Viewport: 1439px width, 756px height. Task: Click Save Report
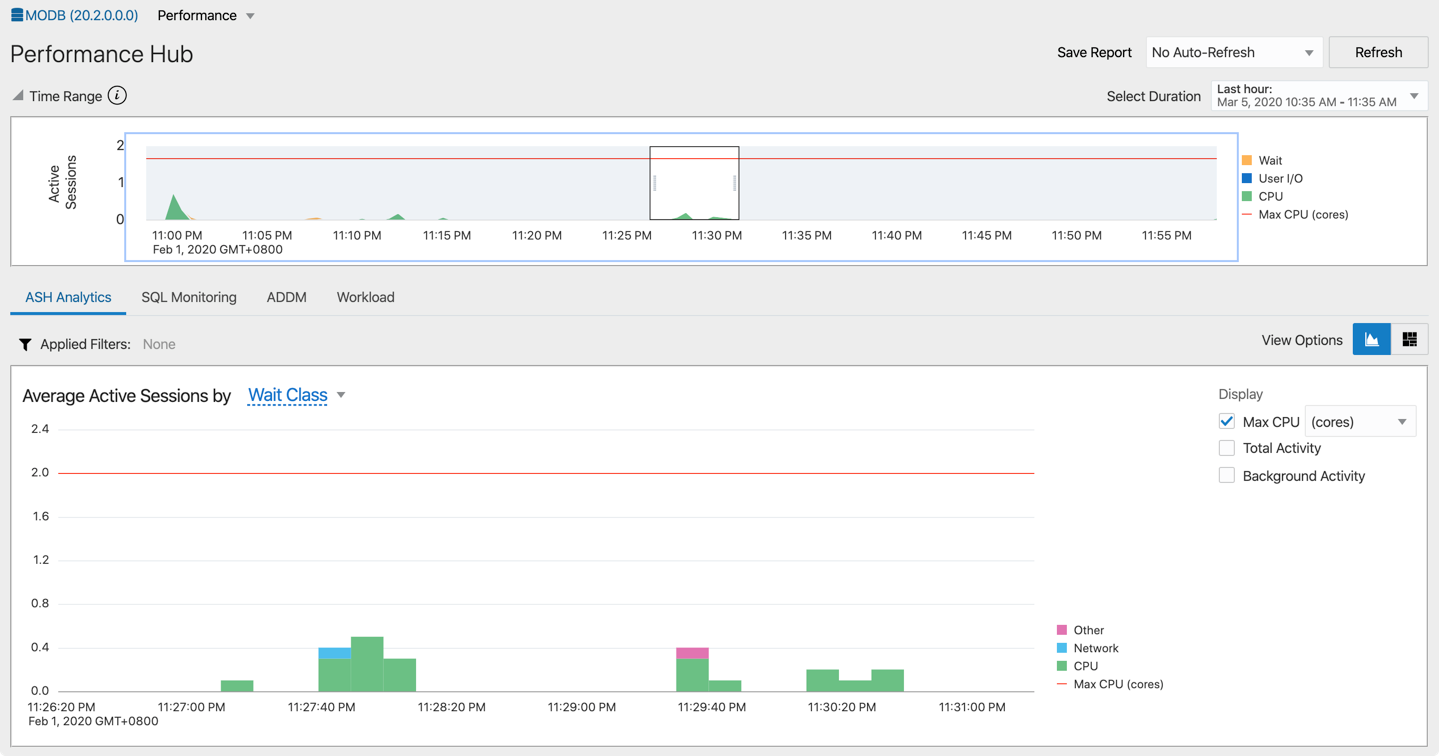(1094, 51)
